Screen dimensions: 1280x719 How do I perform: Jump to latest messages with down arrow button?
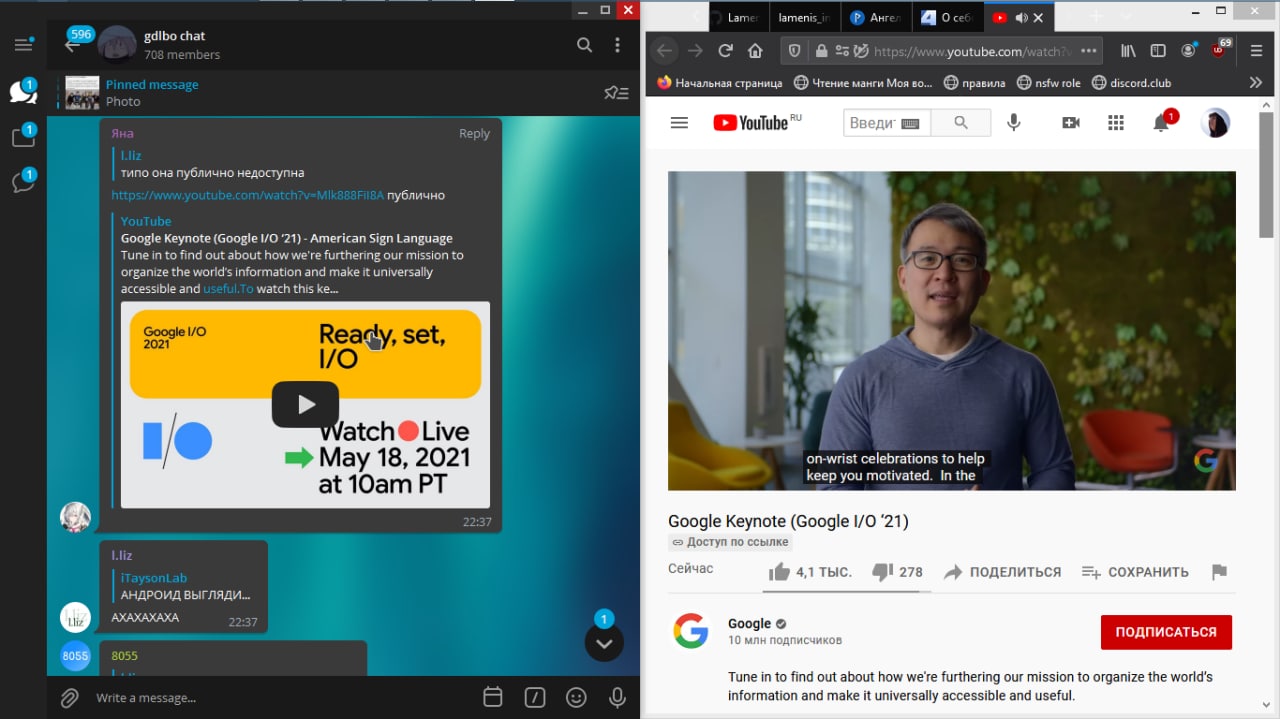click(604, 643)
